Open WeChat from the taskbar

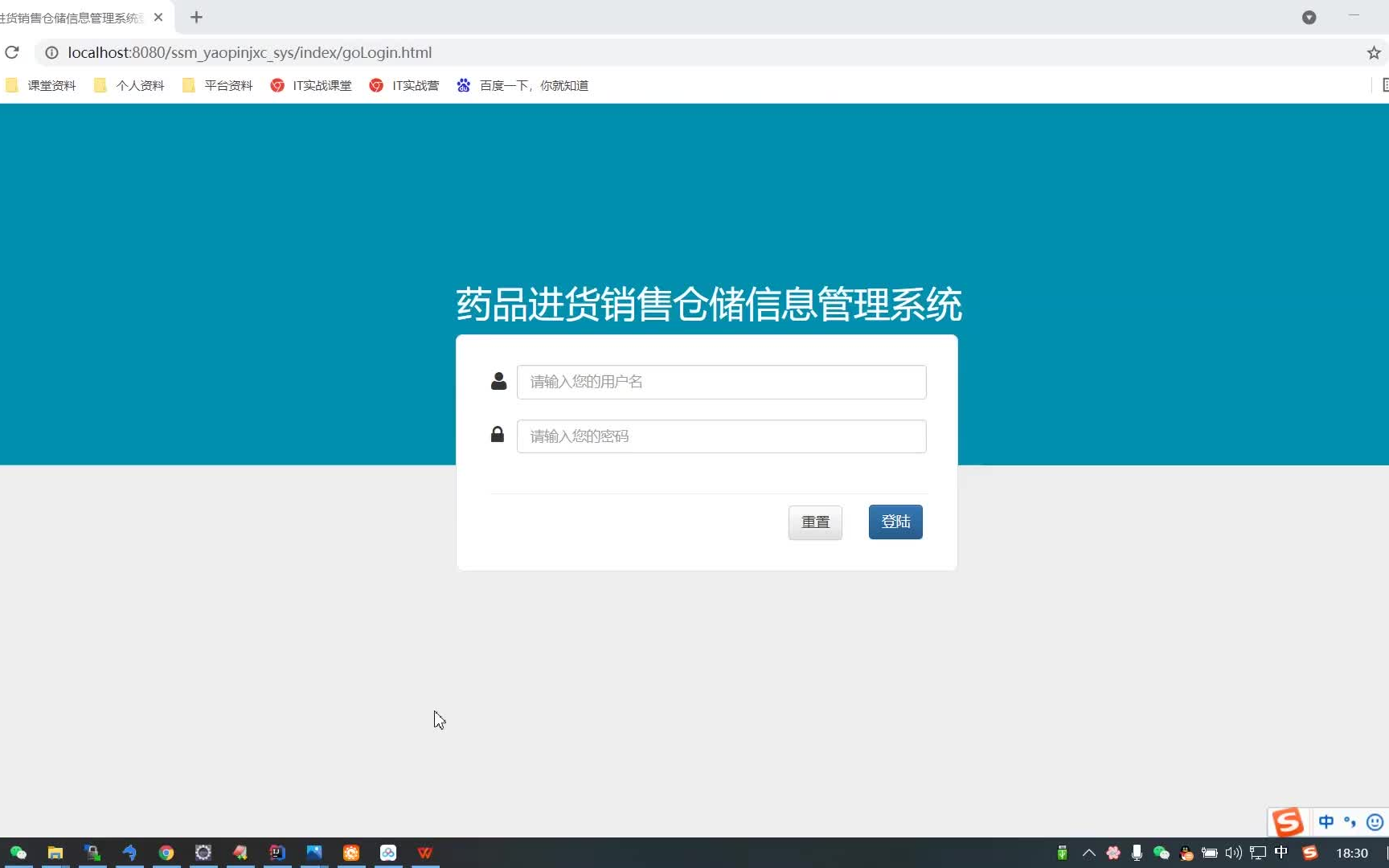coord(18,853)
